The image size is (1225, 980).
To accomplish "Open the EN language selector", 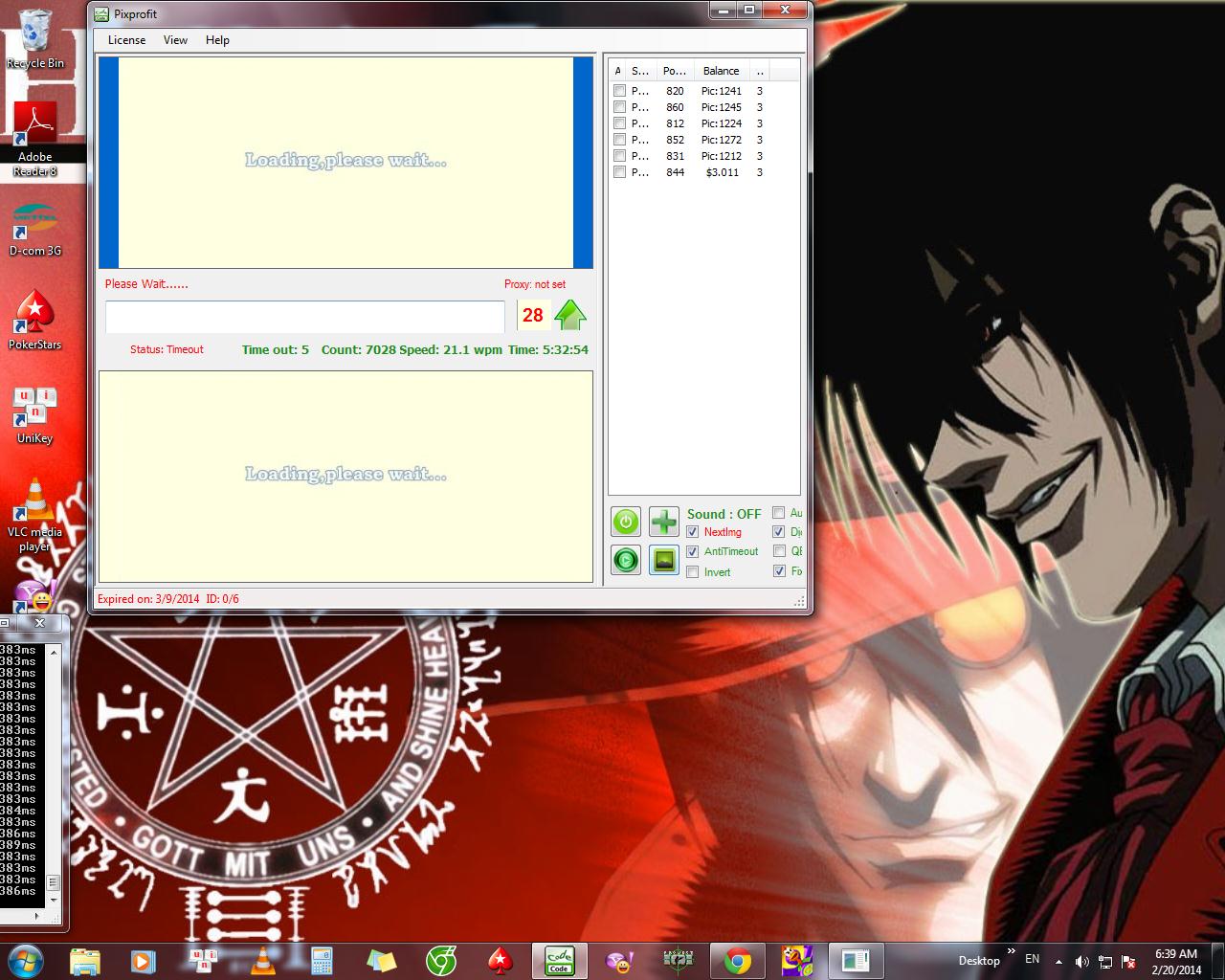I will coord(1033,959).
